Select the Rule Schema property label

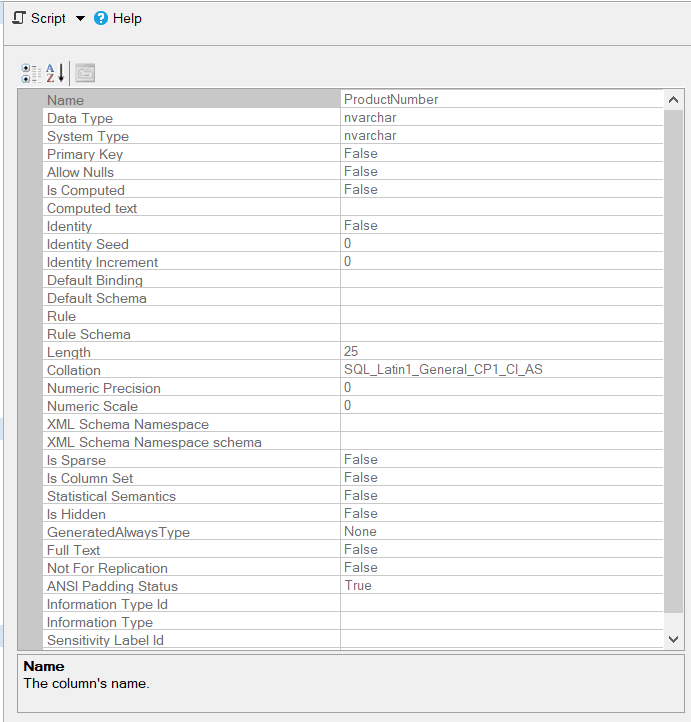point(89,334)
